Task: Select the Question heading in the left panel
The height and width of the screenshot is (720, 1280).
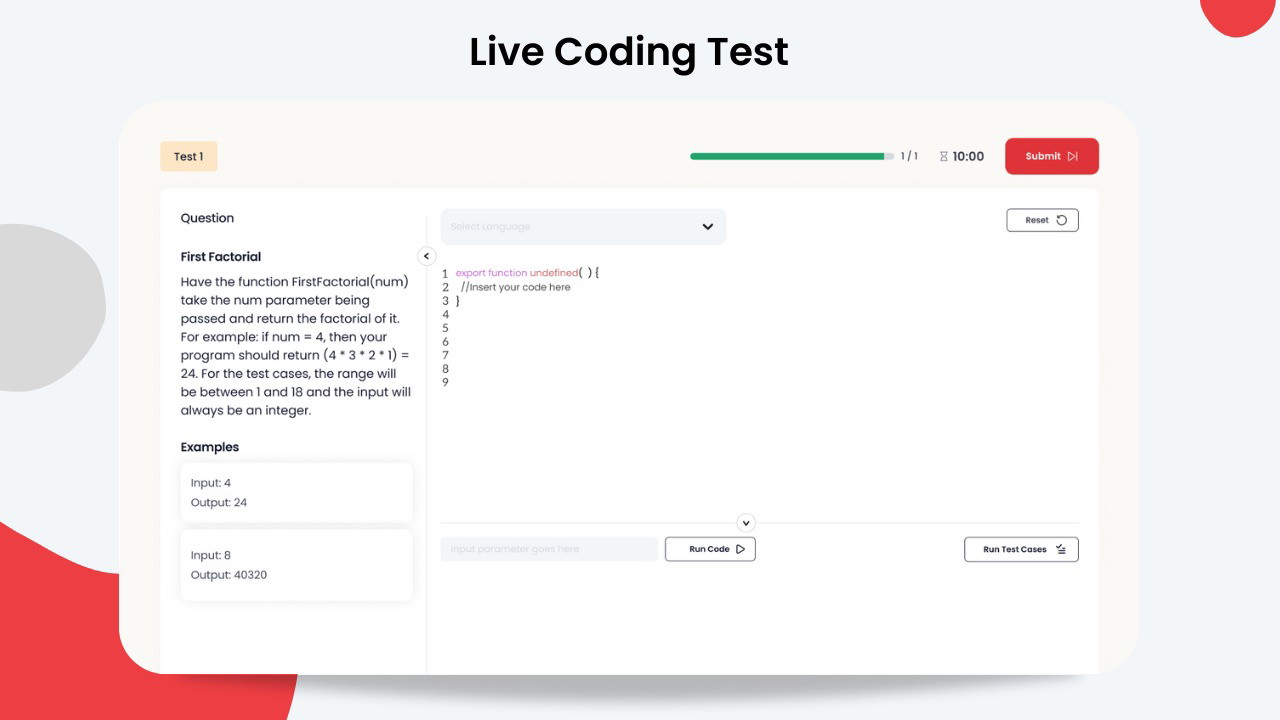Action: coord(207,218)
